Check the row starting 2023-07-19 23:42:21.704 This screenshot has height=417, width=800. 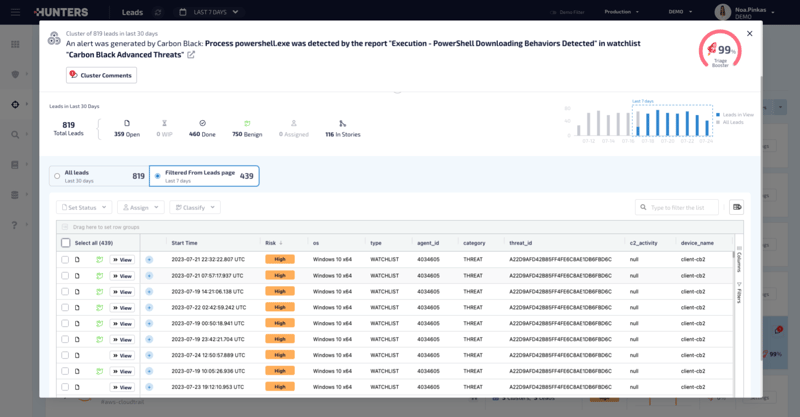pos(65,339)
